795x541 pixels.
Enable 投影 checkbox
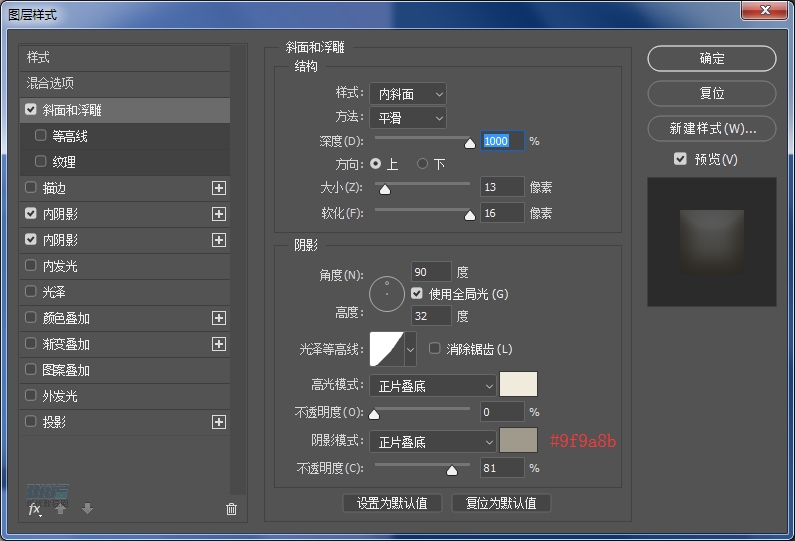click(31, 421)
